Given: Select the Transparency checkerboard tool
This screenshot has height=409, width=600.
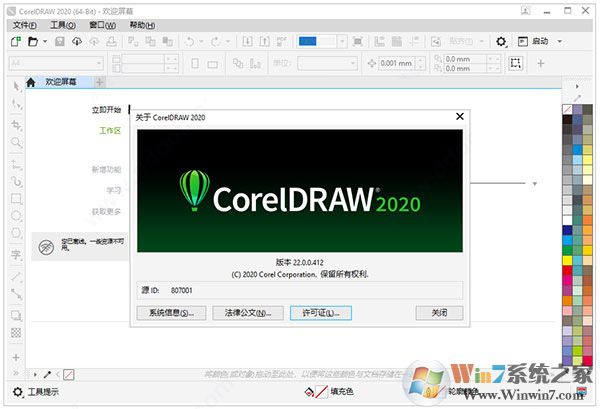Looking at the screenshot, I should click(x=16, y=332).
